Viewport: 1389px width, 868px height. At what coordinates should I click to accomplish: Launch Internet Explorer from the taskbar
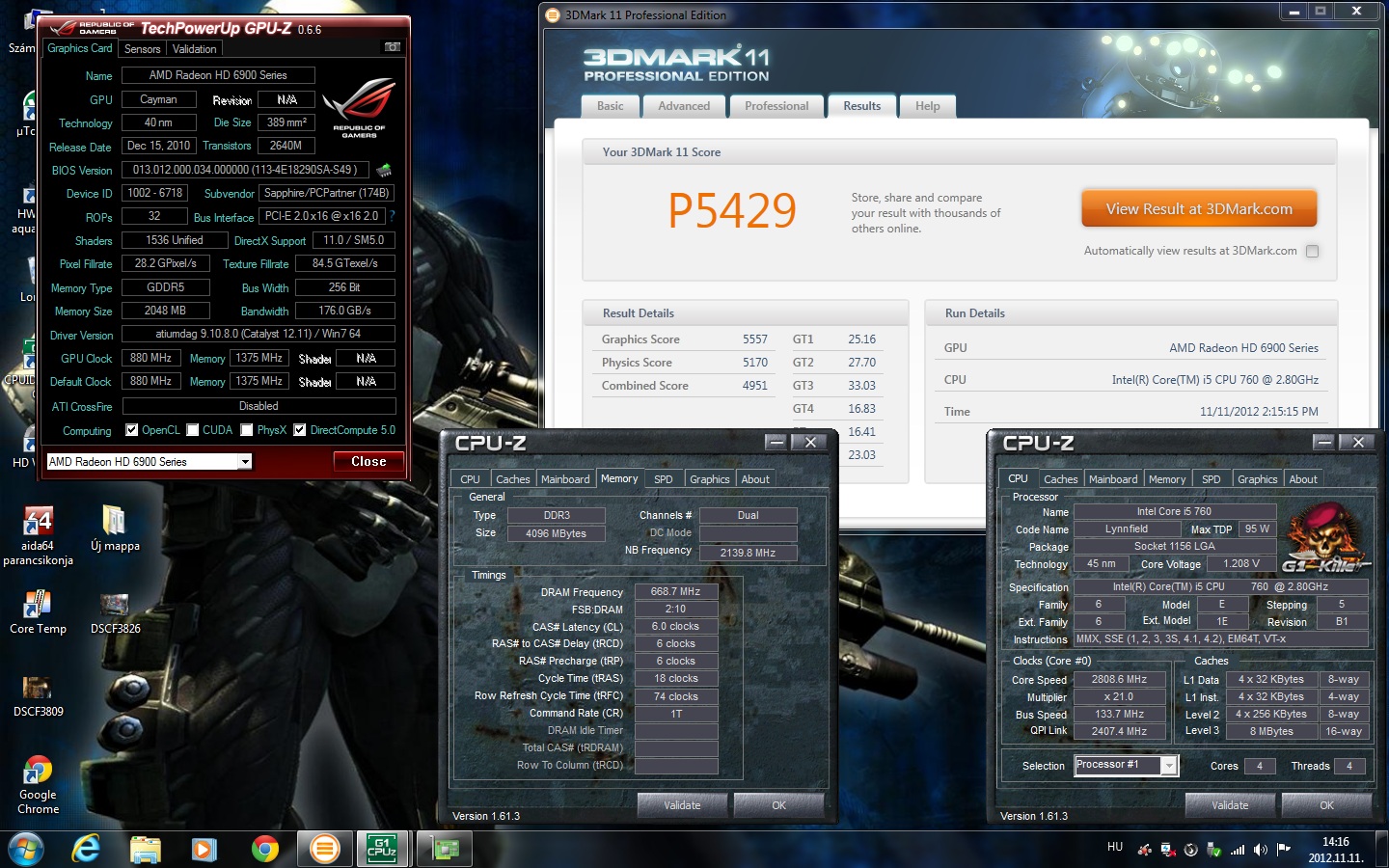(x=86, y=850)
